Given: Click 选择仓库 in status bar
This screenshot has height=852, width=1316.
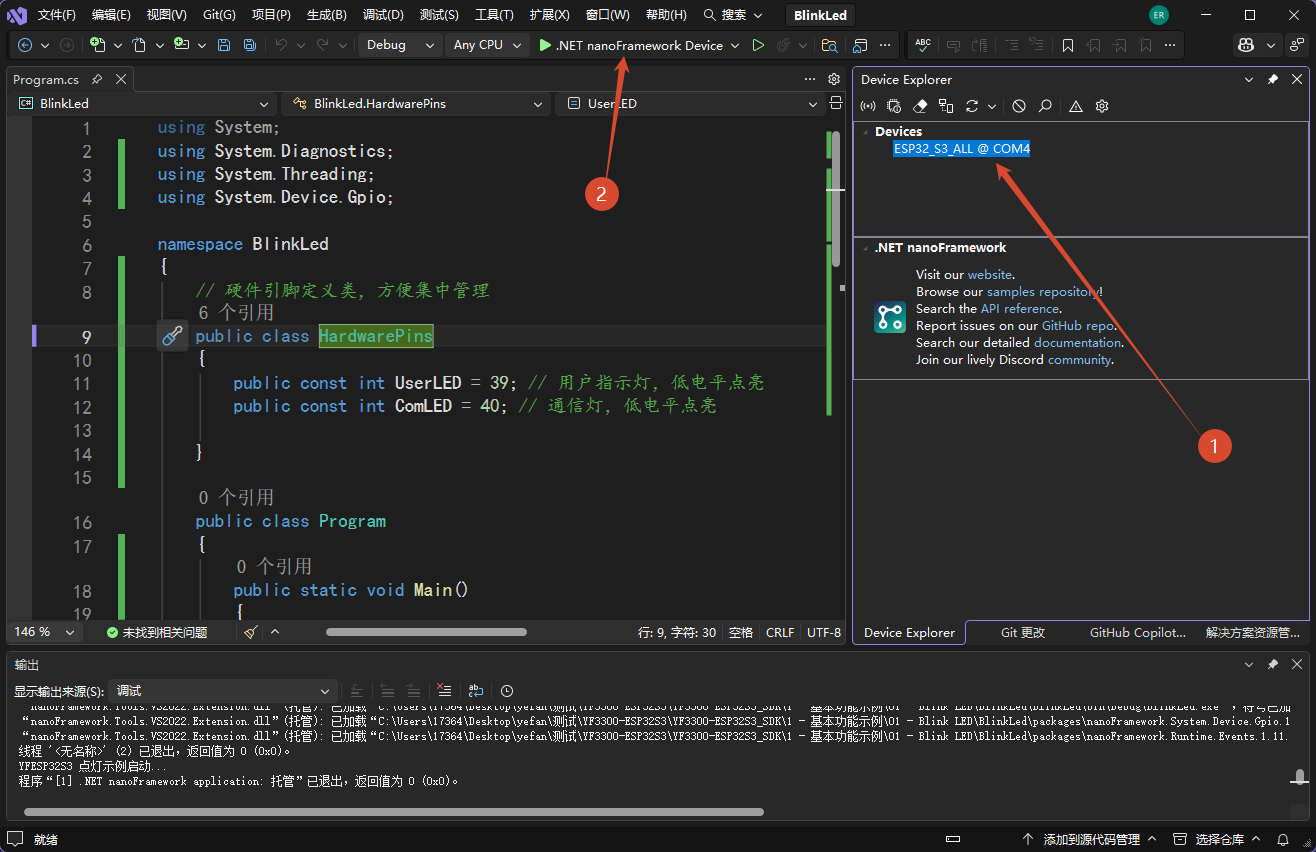Looking at the screenshot, I should click(x=1219, y=839).
